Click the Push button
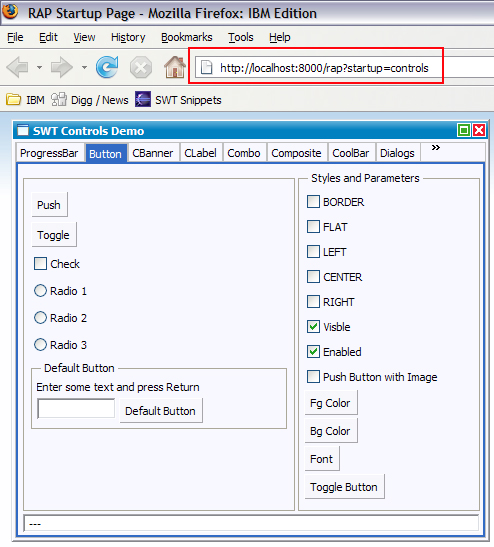The image size is (494, 547). 49,204
